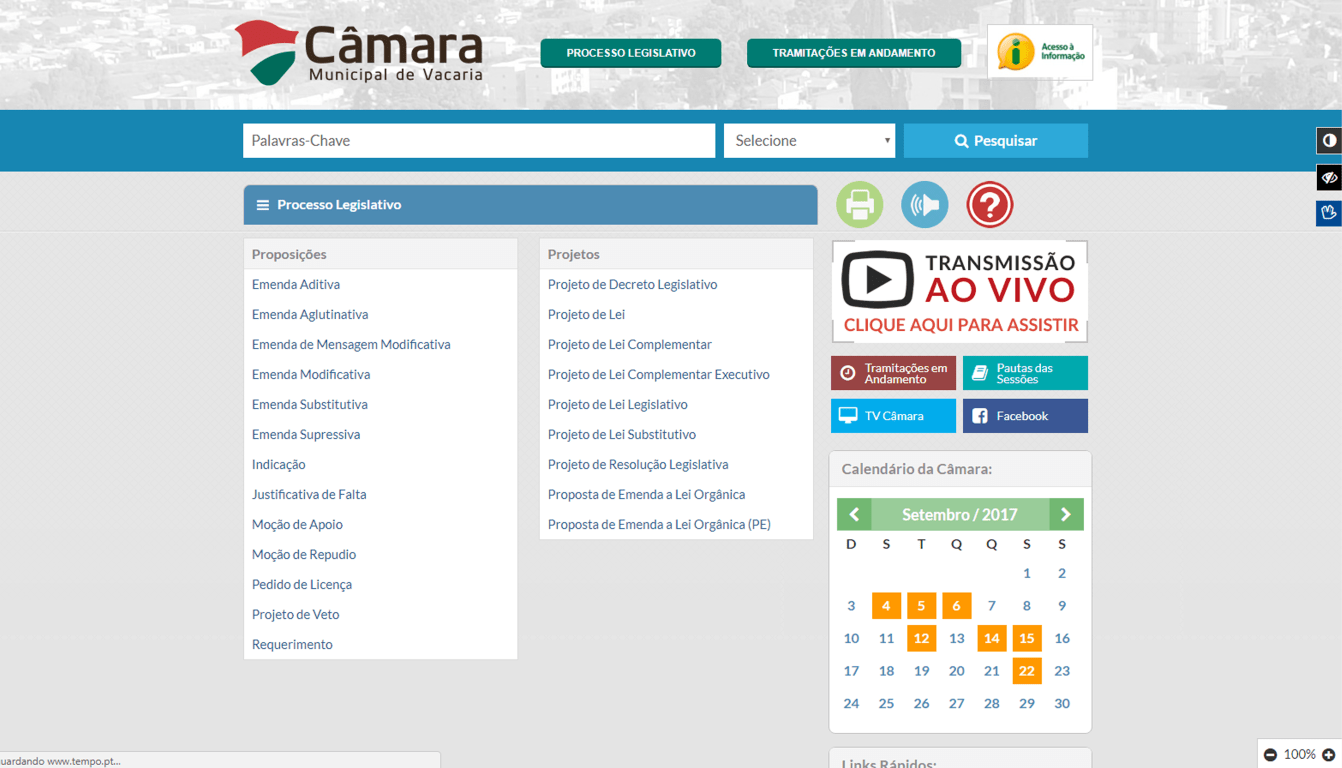Viewport: 1342px width, 768px height.
Task: Click the Palavras-Chave search field
Action: (x=479, y=141)
